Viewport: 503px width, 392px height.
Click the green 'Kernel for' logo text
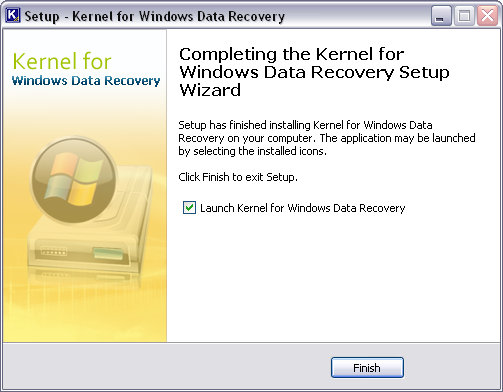point(62,62)
